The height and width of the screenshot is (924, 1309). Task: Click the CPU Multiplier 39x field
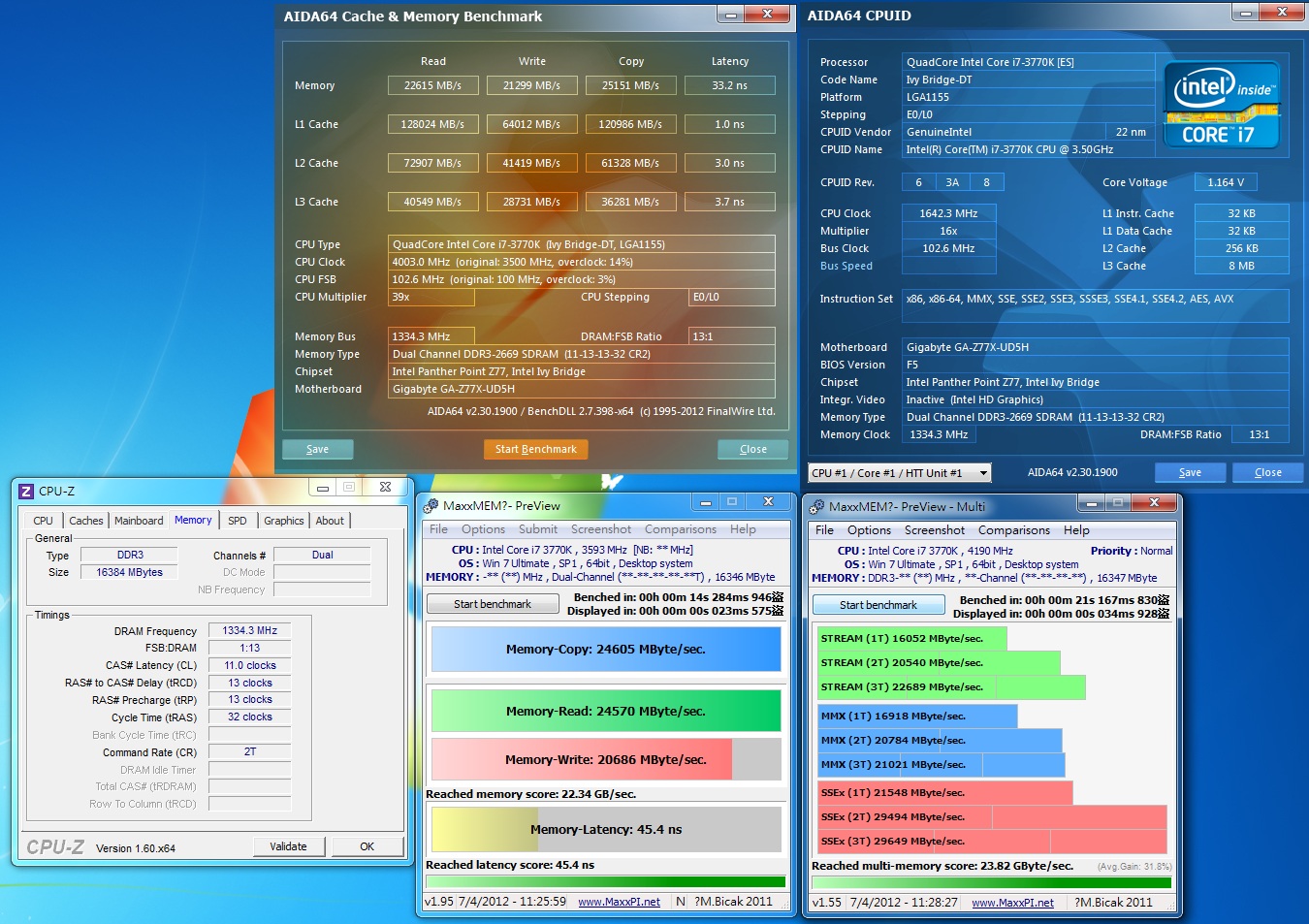pyautogui.click(x=431, y=297)
